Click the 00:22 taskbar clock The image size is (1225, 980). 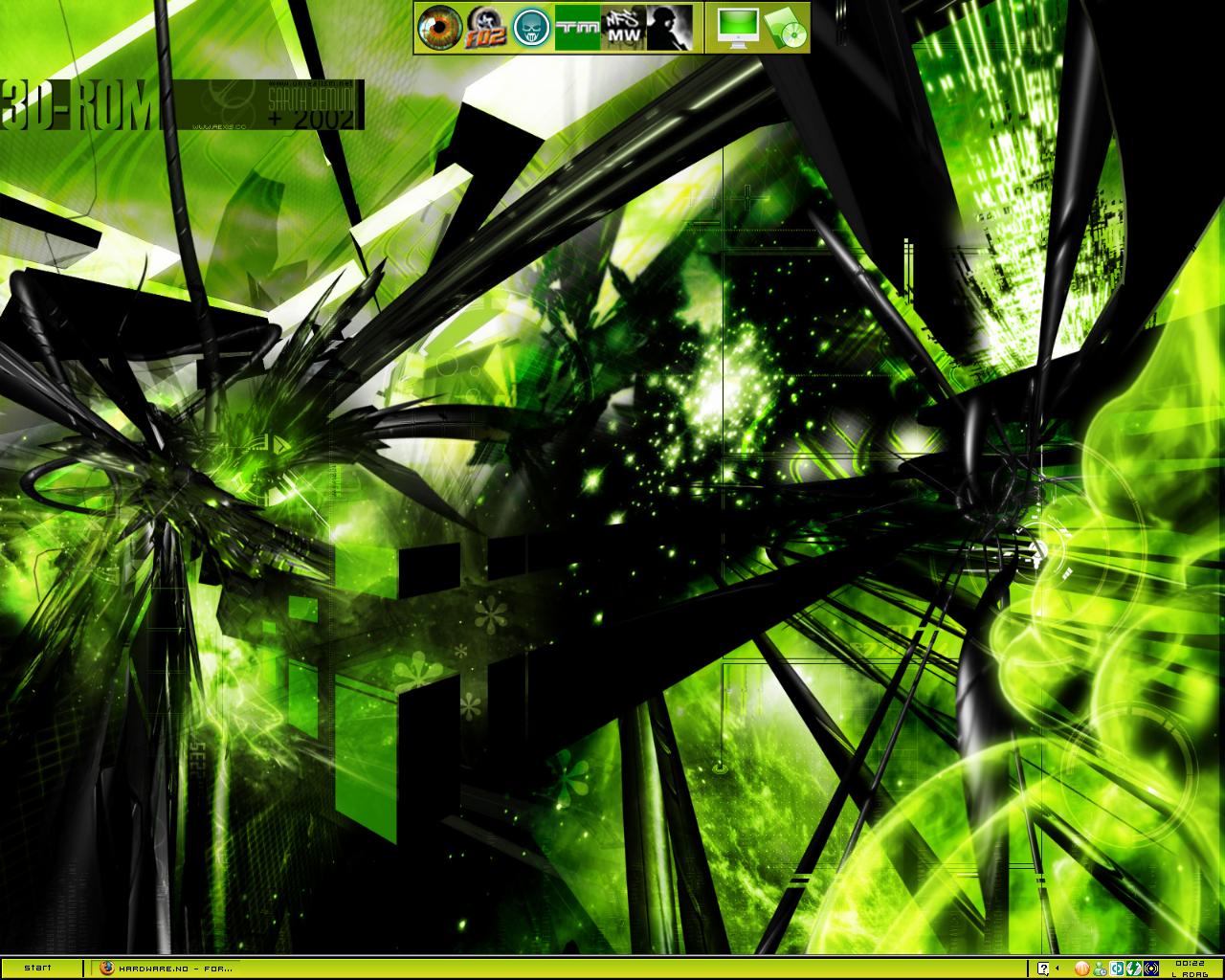pyautogui.click(x=1190, y=963)
